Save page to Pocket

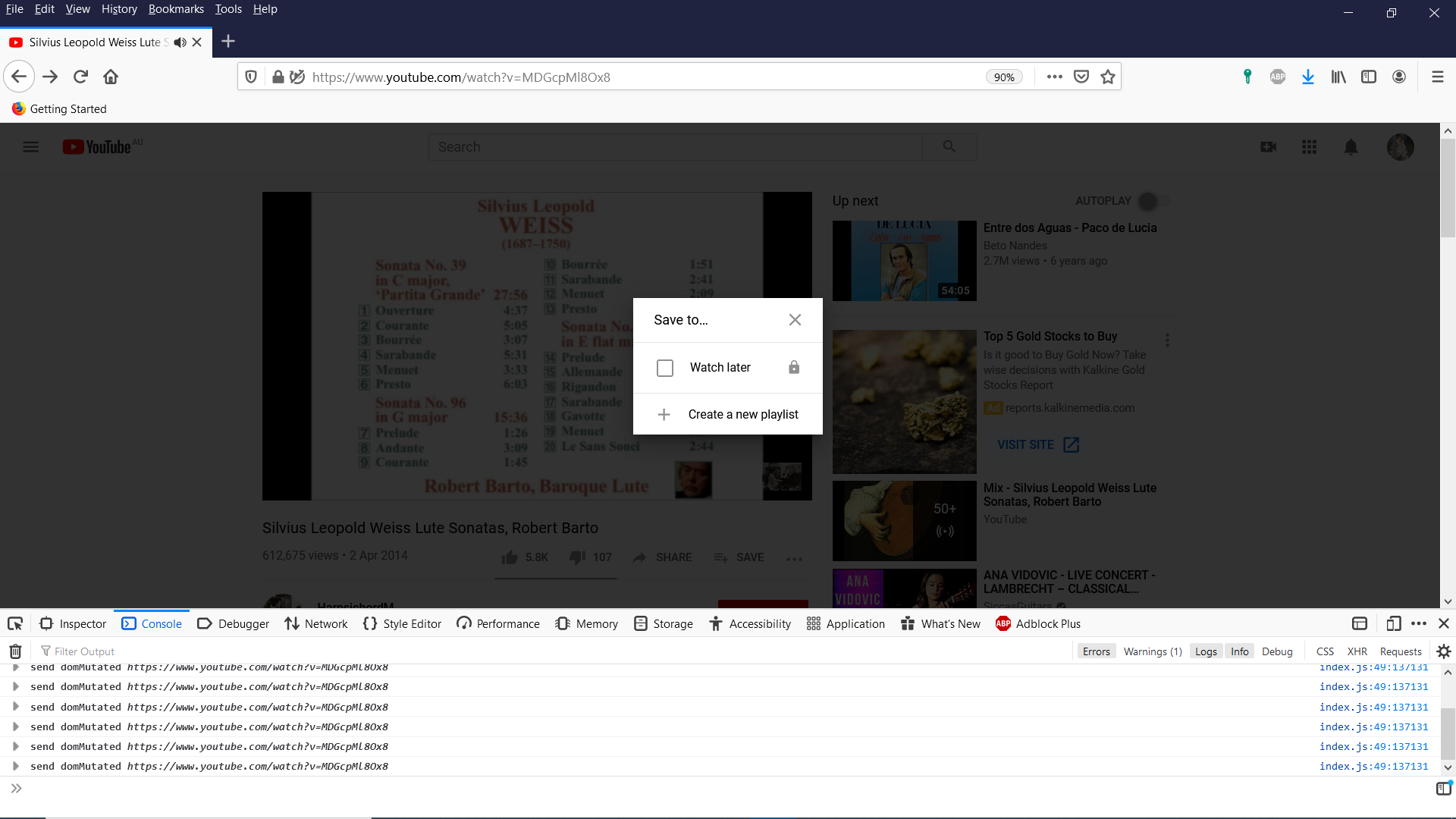pos(1081,77)
